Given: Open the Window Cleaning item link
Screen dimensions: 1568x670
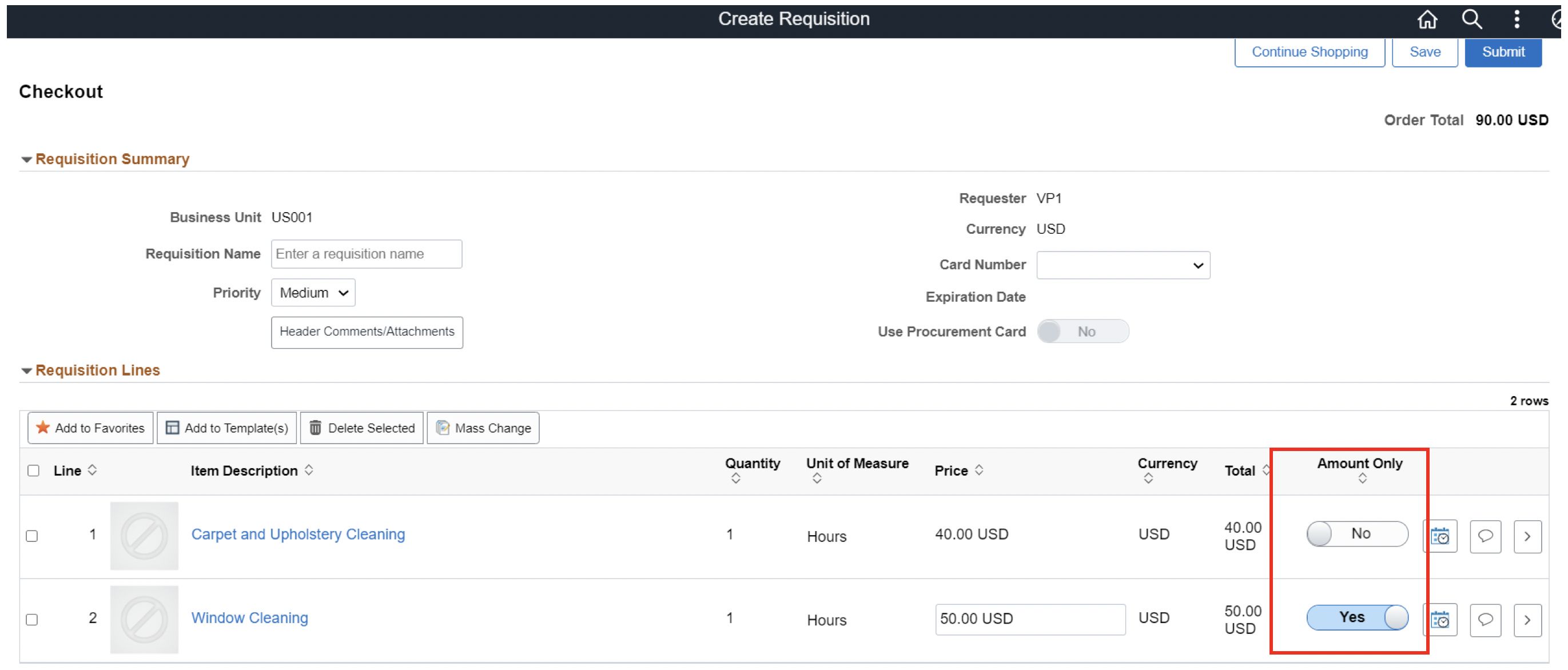Looking at the screenshot, I should (249, 617).
